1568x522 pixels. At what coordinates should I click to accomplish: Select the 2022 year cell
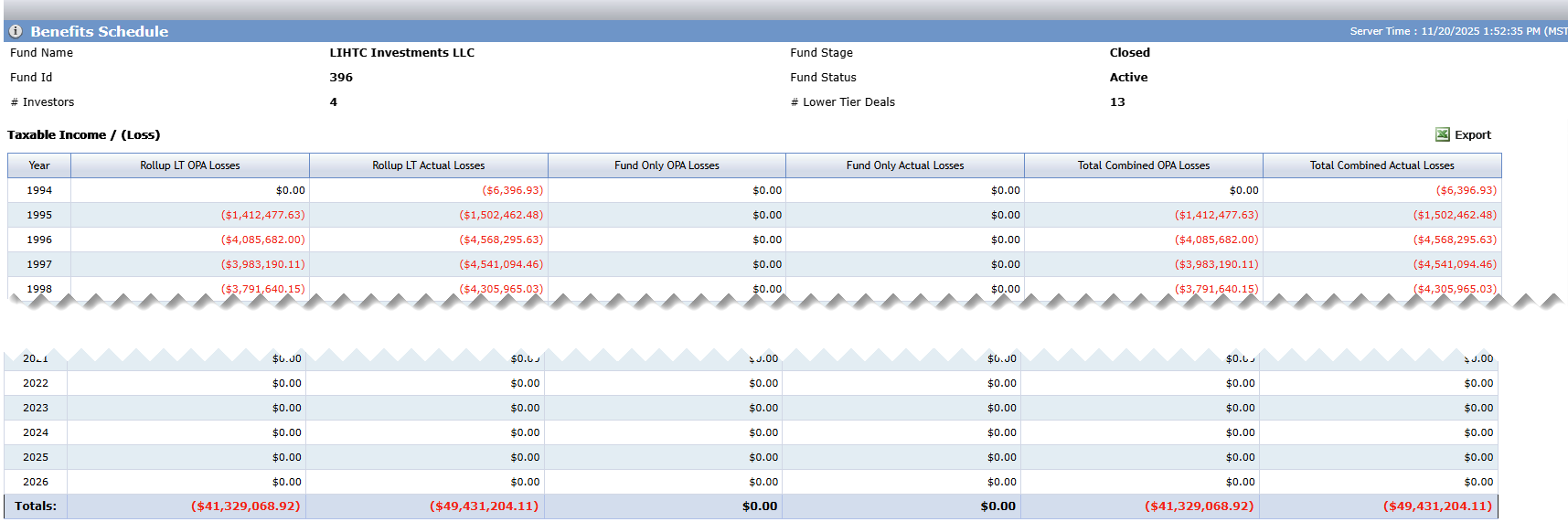[x=36, y=383]
